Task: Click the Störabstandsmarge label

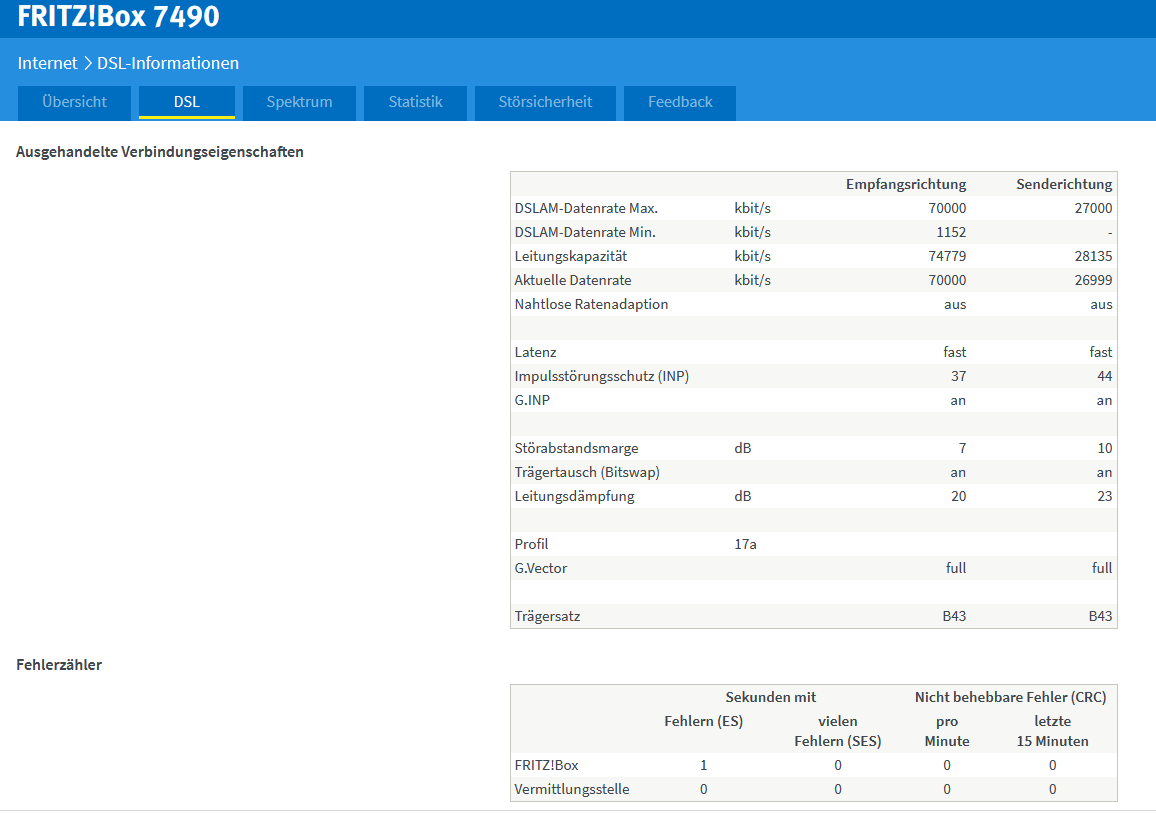Action: (577, 448)
